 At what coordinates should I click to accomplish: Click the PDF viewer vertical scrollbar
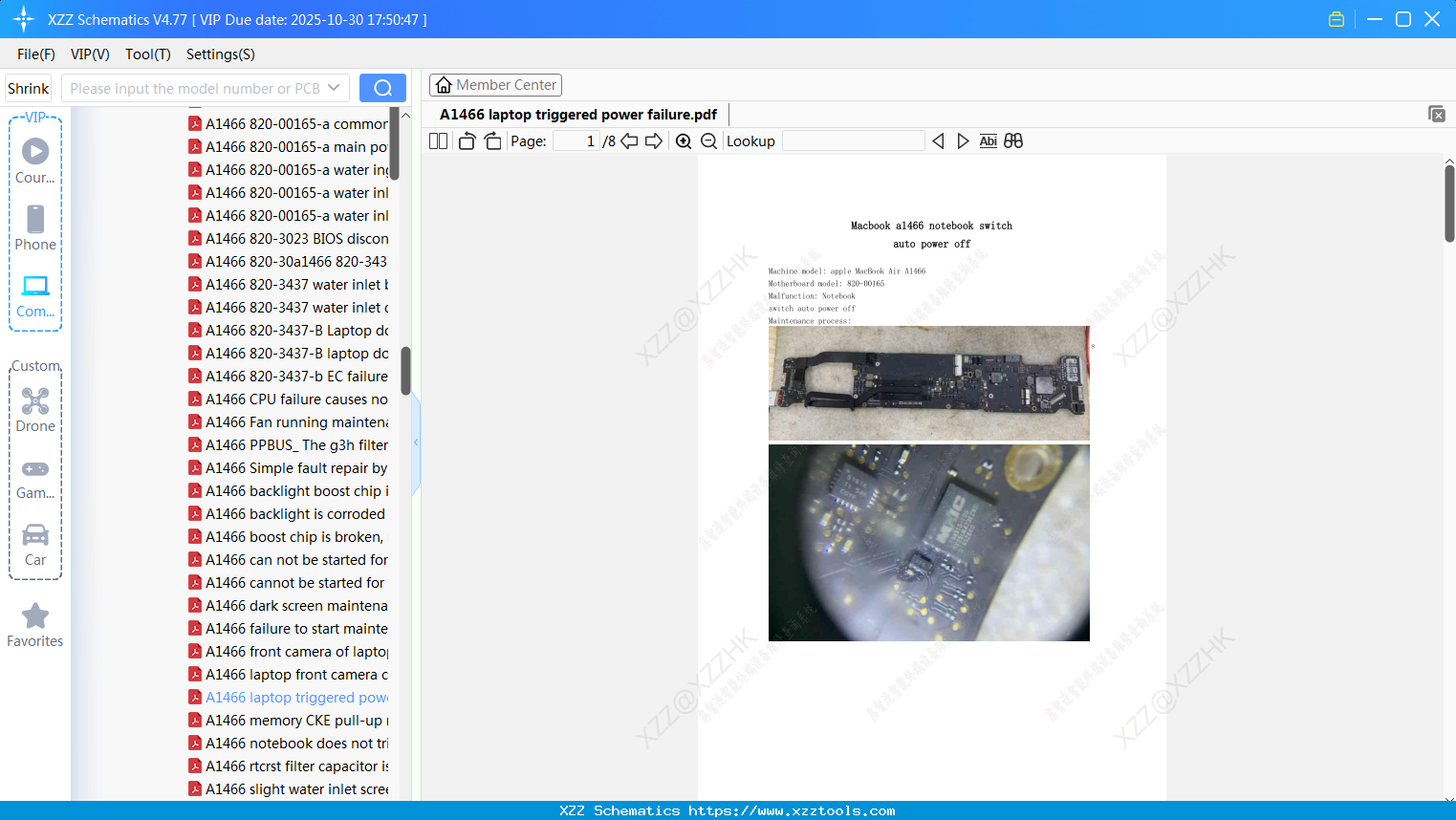(x=1449, y=203)
